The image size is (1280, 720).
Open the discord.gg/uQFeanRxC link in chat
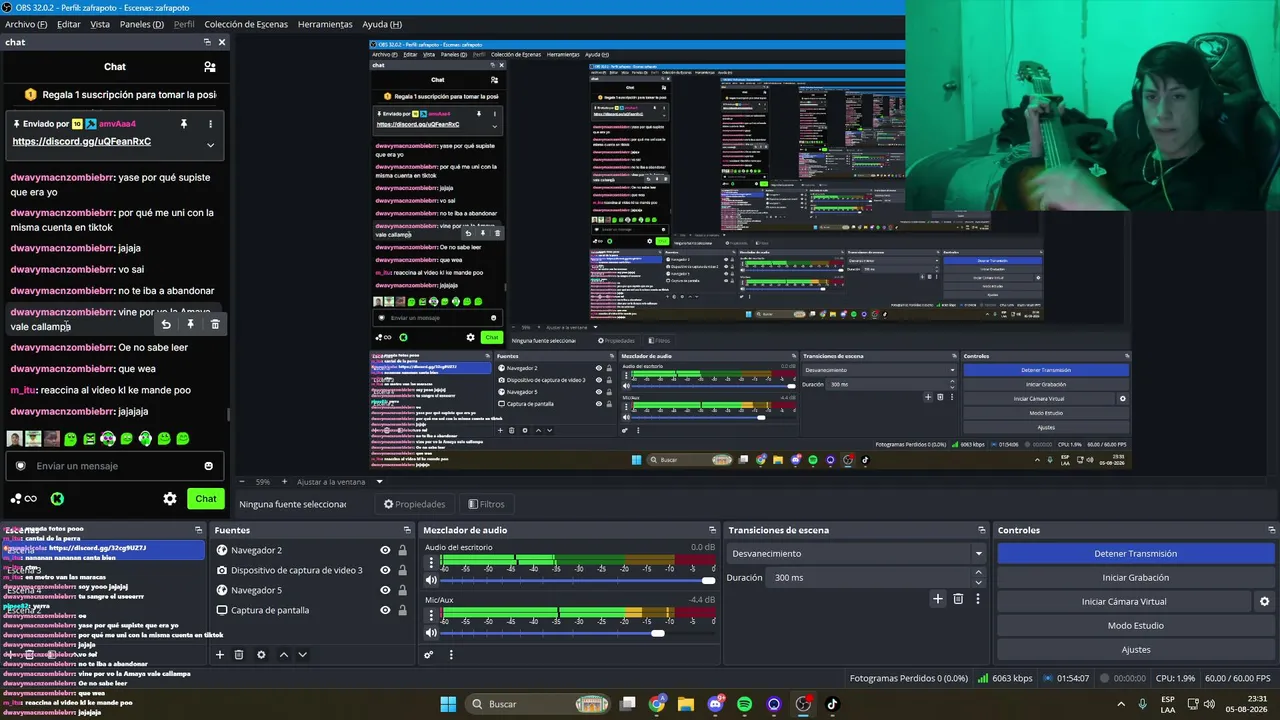pyautogui.click(x=82, y=142)
